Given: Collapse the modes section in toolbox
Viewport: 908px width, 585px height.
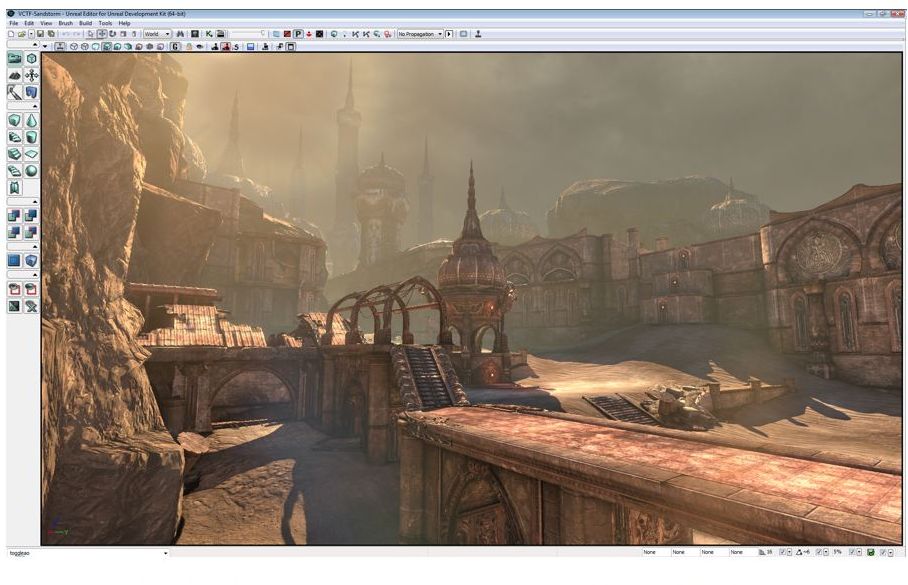Looking at the screenshot, I should point(35,45).
